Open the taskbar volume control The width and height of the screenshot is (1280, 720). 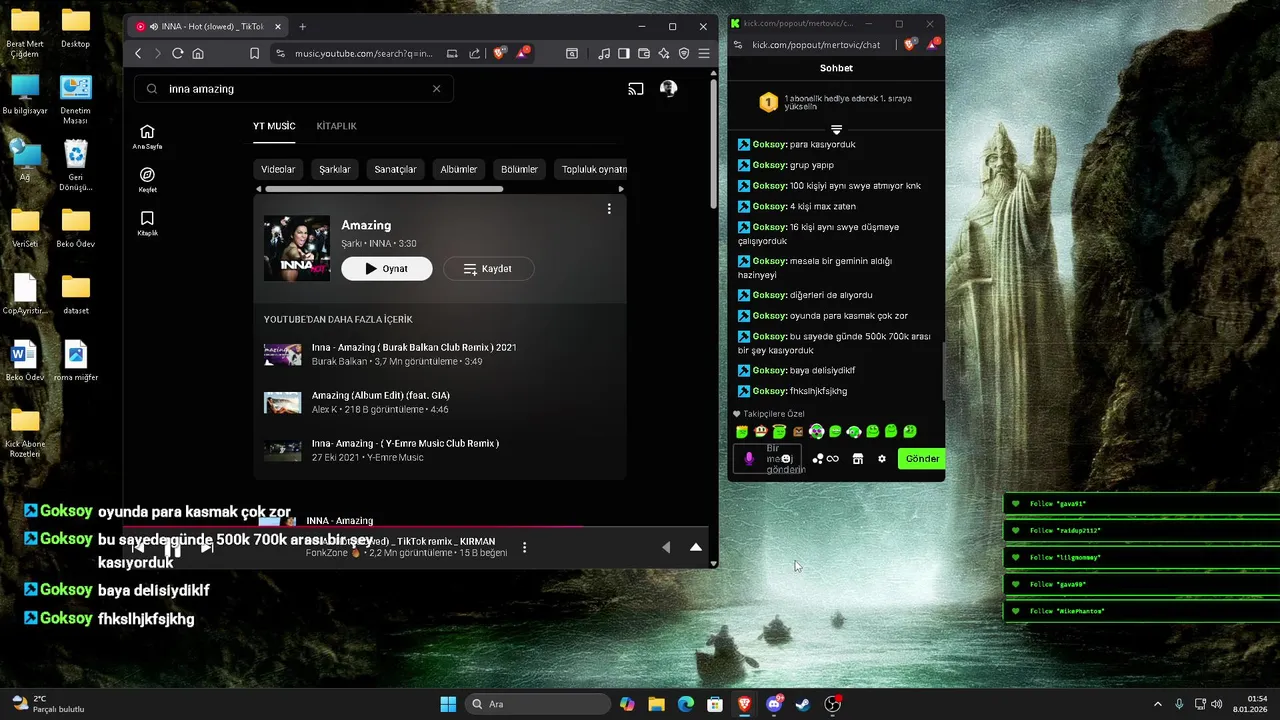click(x=1217, y=704)
